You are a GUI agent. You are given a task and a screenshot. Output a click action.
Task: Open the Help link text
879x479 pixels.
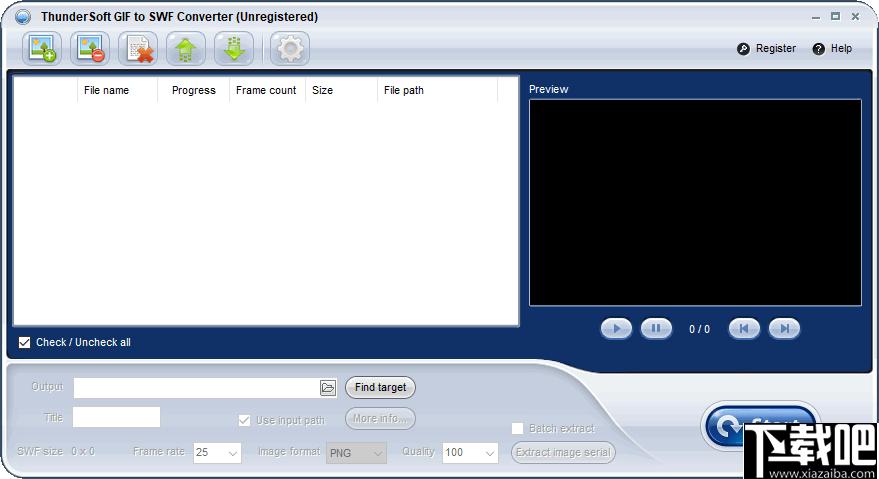coord(841,48)
